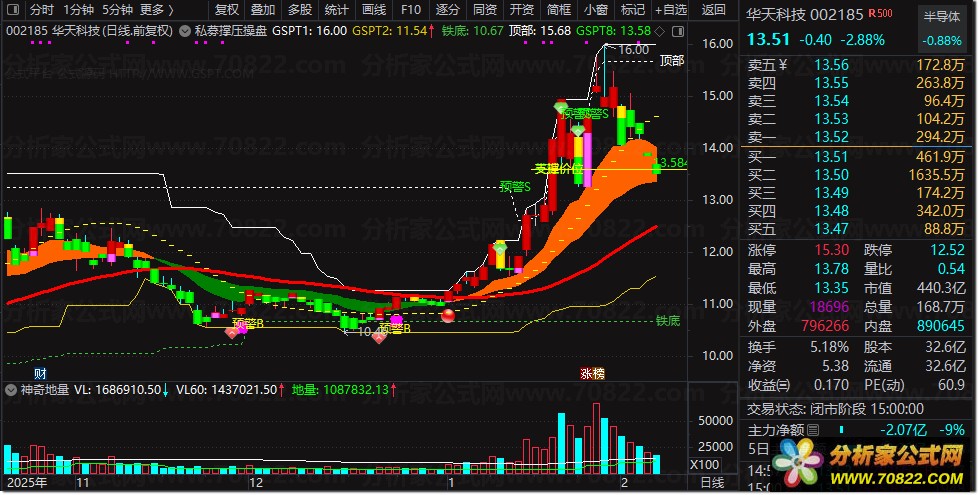Click the 标记 mark button
This screenshot has width=980, height=495.
[x=632, y=10]
